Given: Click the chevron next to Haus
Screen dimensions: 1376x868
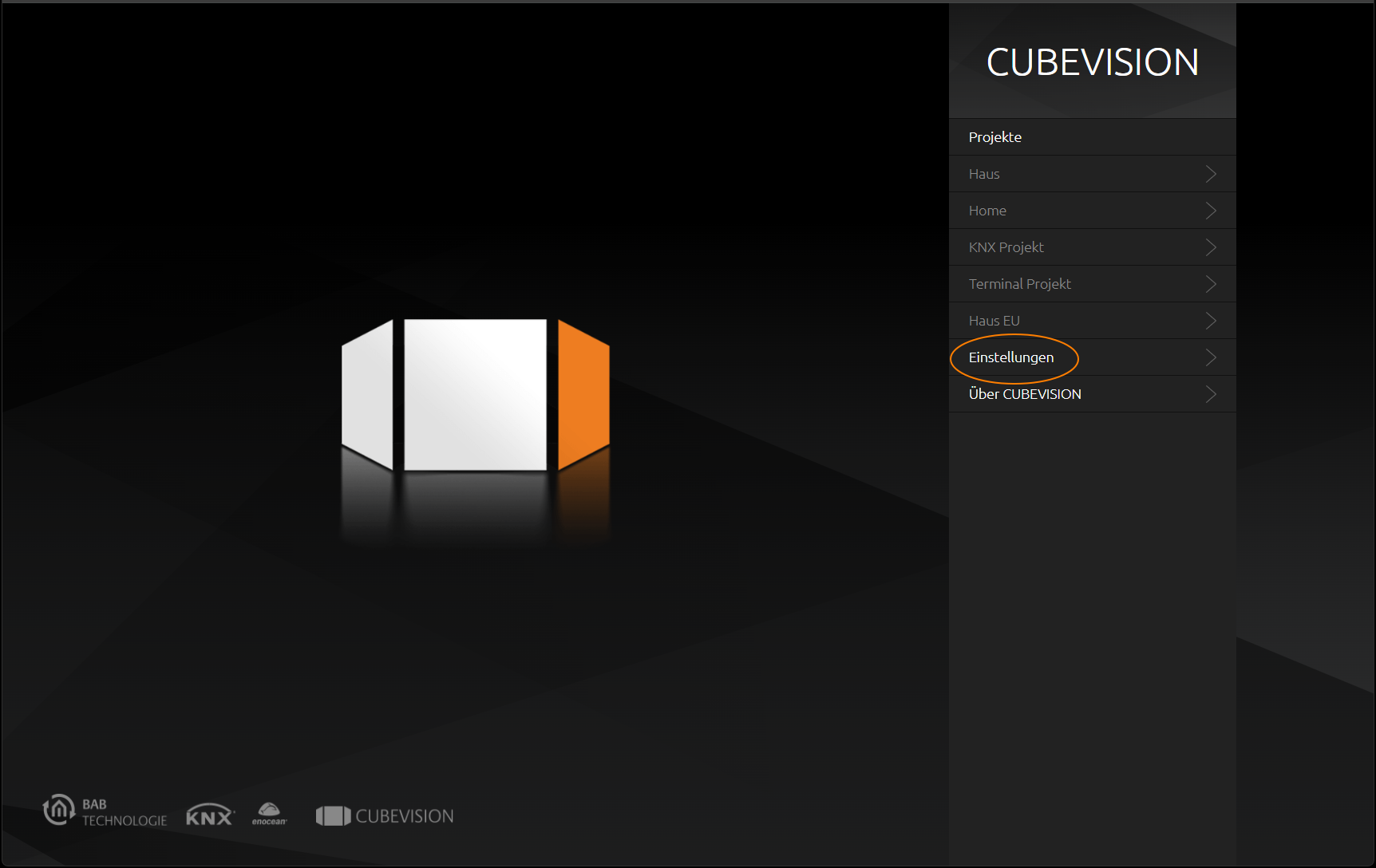Looking at the screenshot, I should tap(1211, 174).
